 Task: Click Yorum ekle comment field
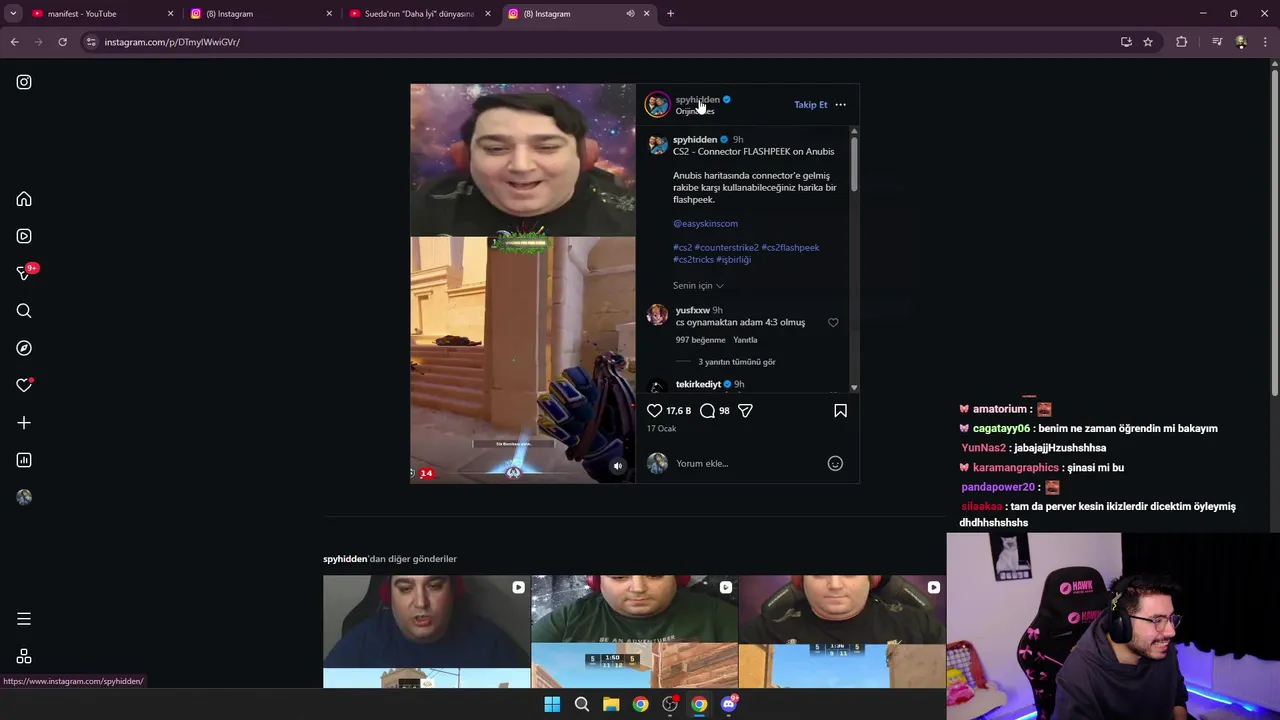[745, 463]
